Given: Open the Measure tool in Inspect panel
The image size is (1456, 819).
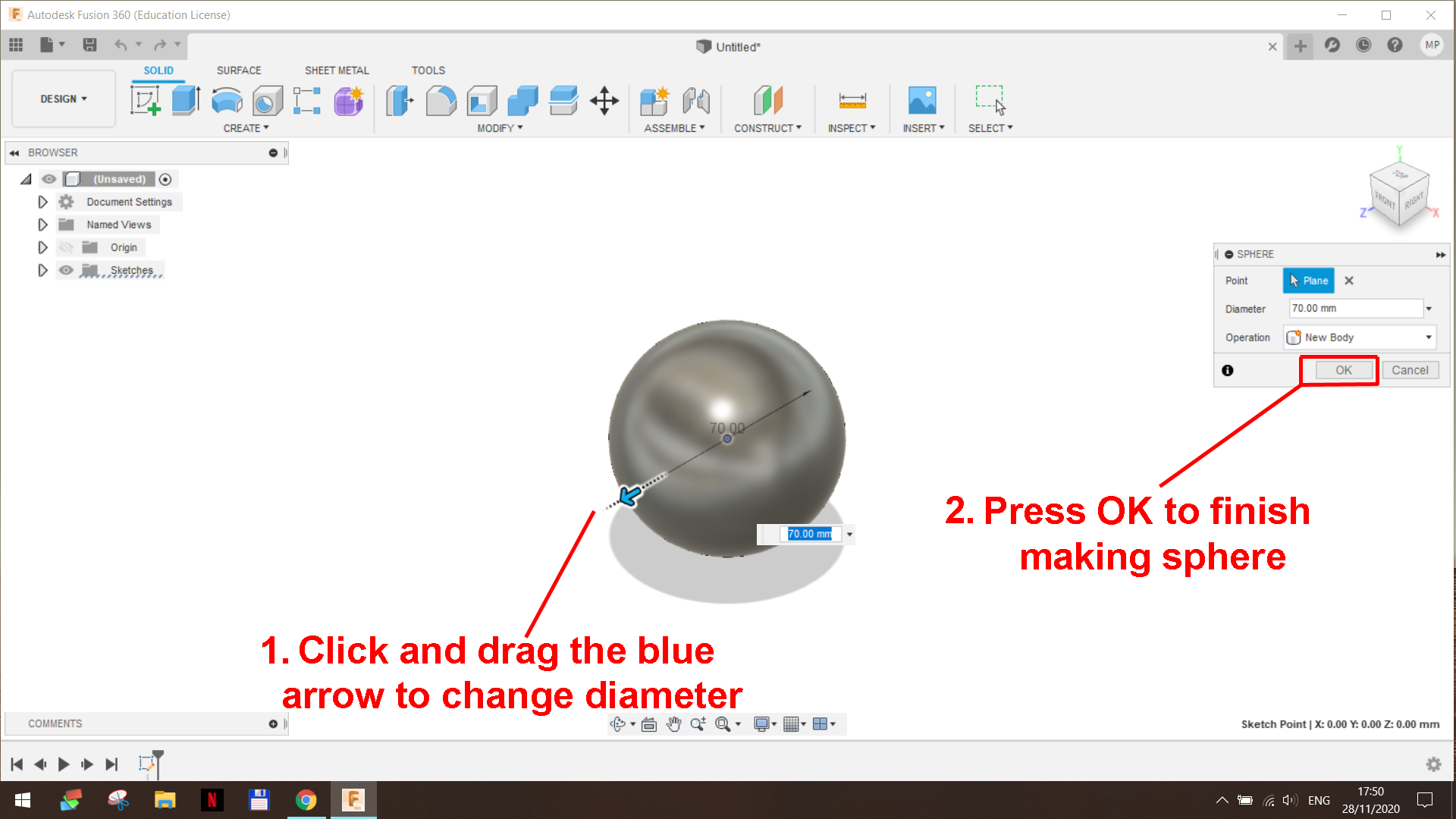Looking at the screenshot, I should point(852,101).
